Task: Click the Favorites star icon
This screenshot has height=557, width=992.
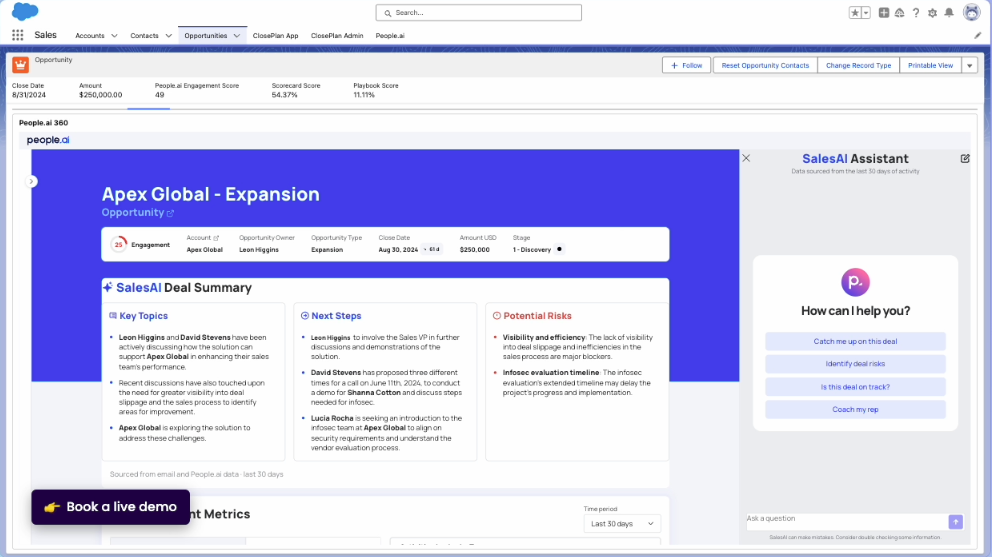Action: [x=855, y=13]
